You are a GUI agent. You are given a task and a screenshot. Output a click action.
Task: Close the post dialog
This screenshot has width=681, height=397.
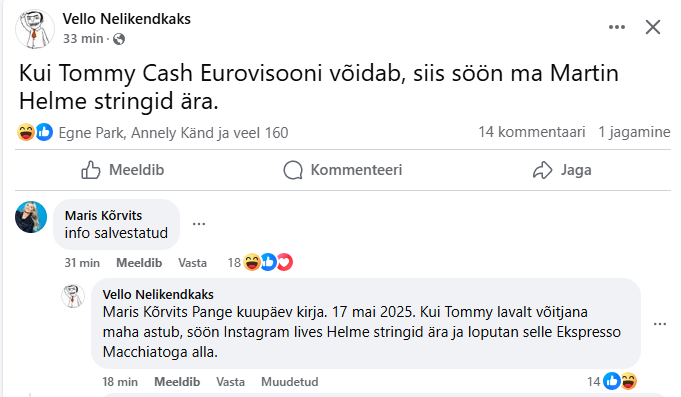(653, 27)
